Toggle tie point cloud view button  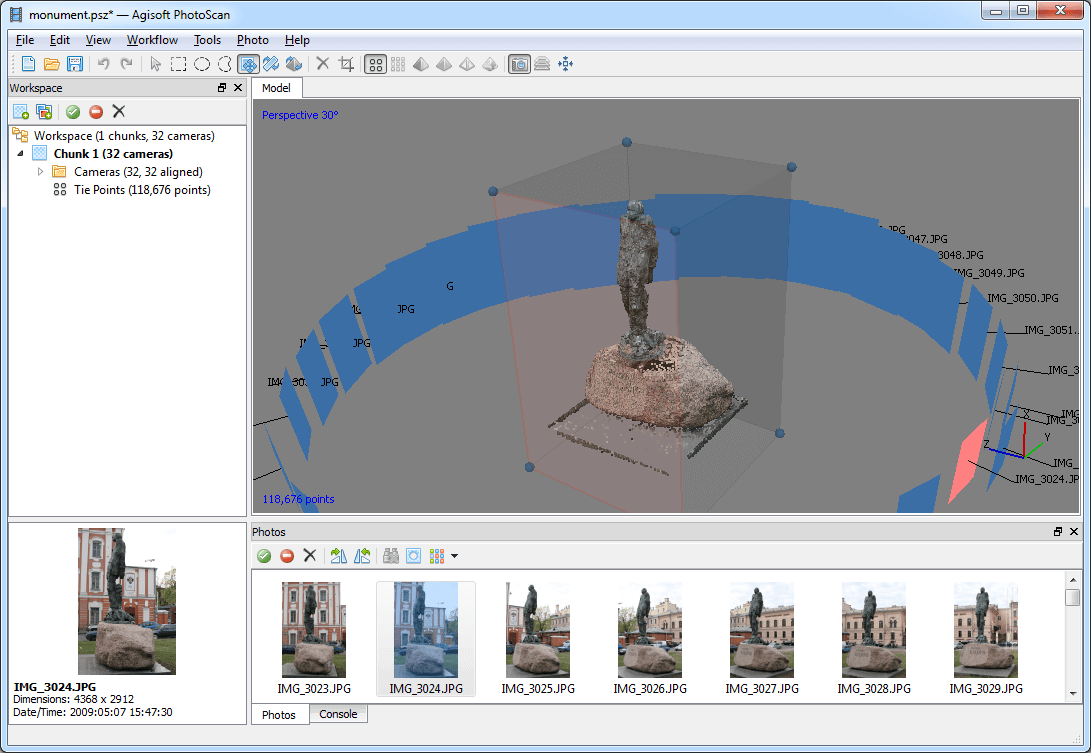point(375,64)
